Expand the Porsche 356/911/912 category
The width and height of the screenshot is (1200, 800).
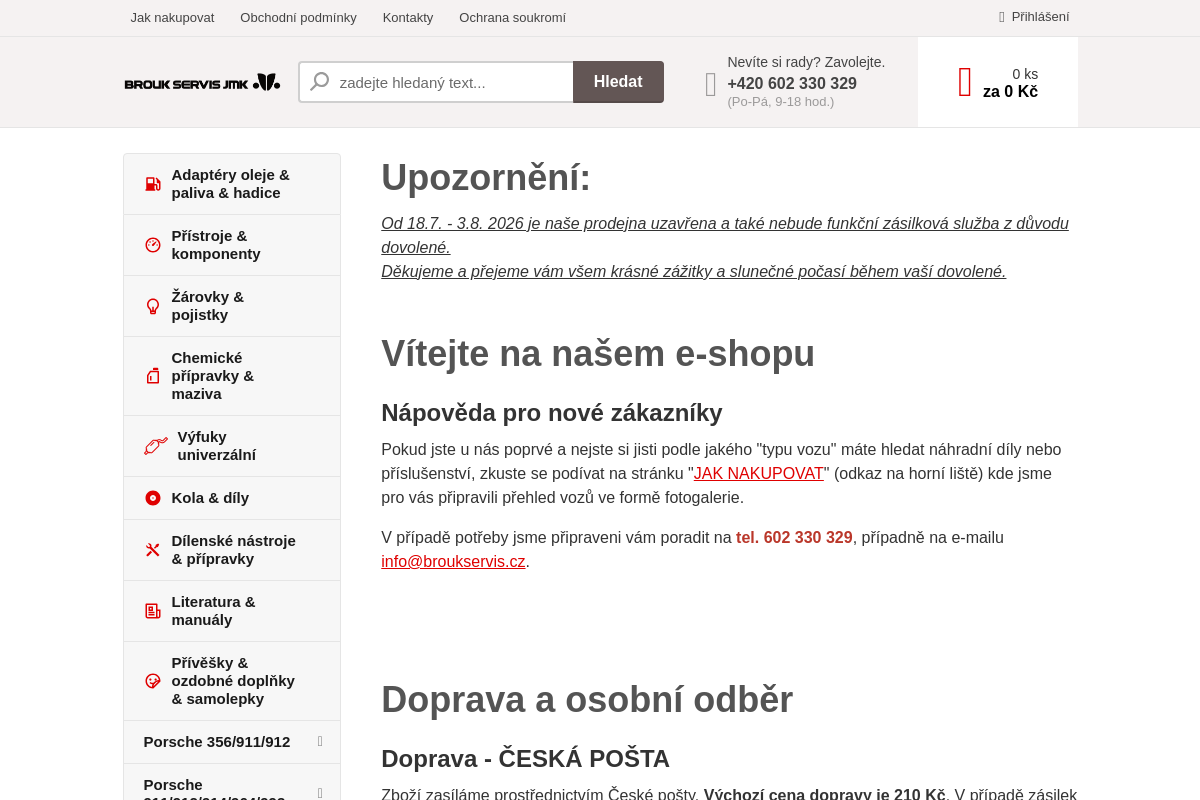click(320, 741)
